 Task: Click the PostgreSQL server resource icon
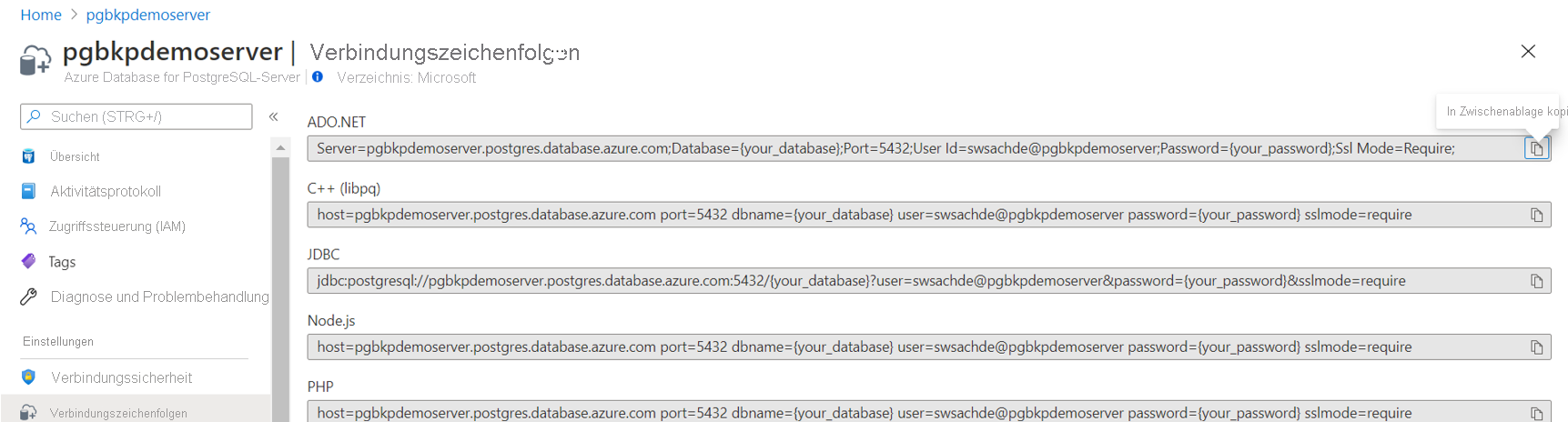coord(35,61)
